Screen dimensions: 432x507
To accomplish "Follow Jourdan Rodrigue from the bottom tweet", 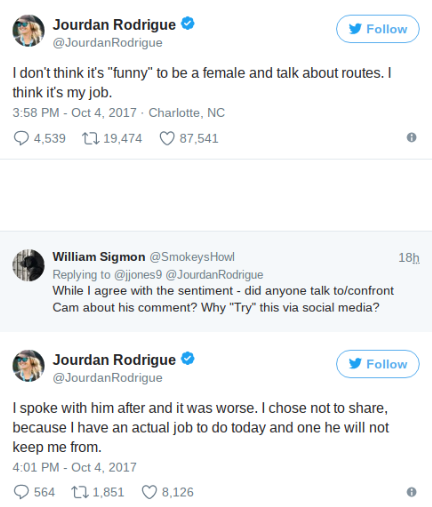I will click(378, 364).
